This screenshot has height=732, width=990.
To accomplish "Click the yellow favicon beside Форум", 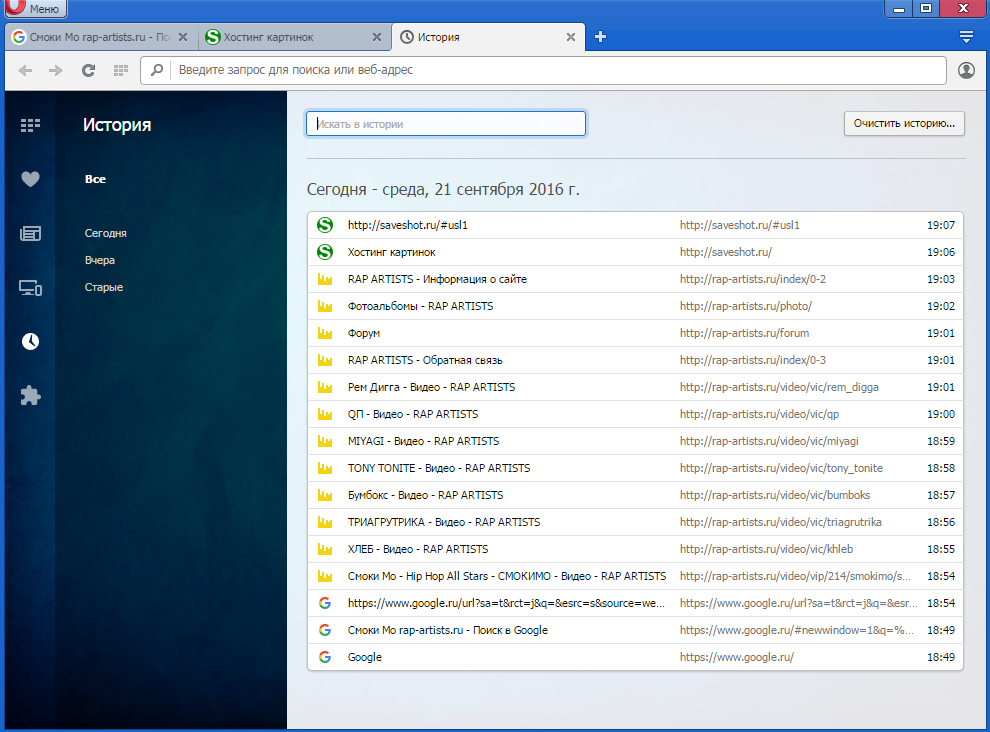I will pyautogui.click(x=325, y=333).
